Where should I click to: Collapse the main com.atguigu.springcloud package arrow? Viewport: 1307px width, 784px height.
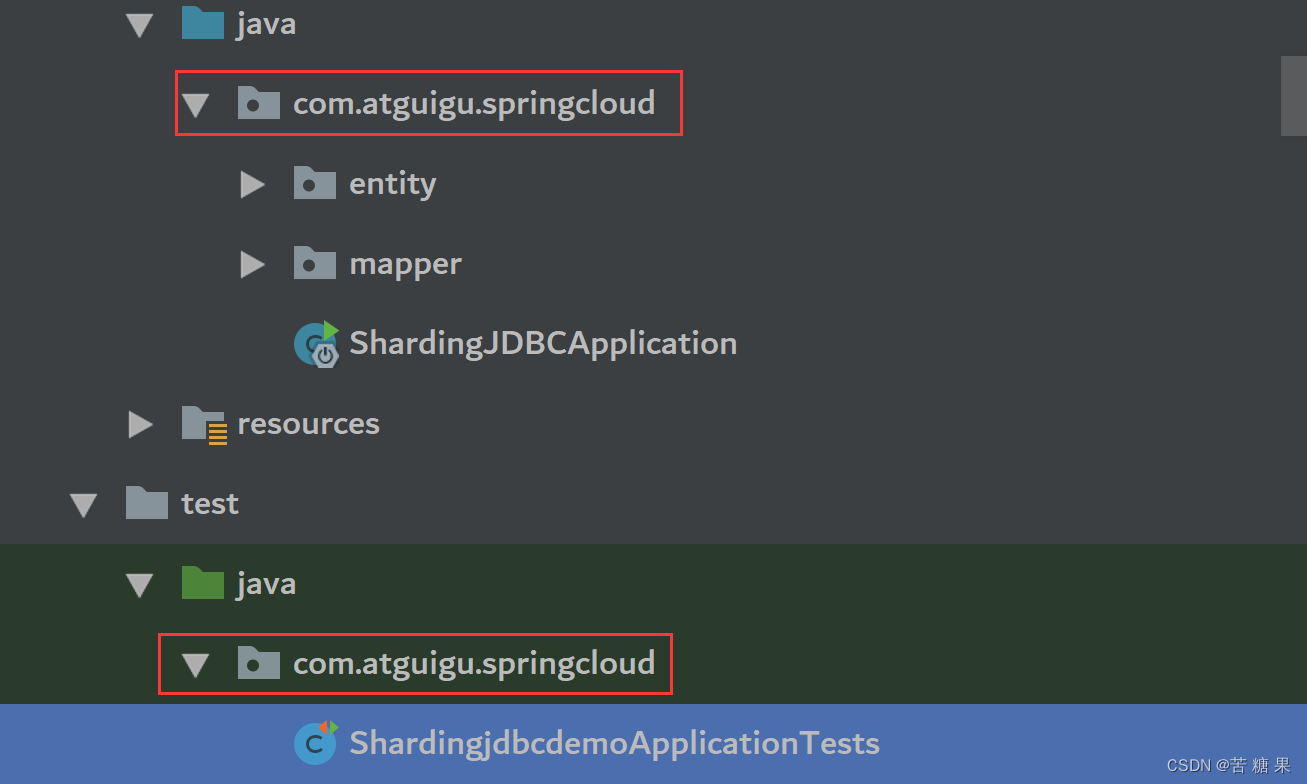pos(195,104)
